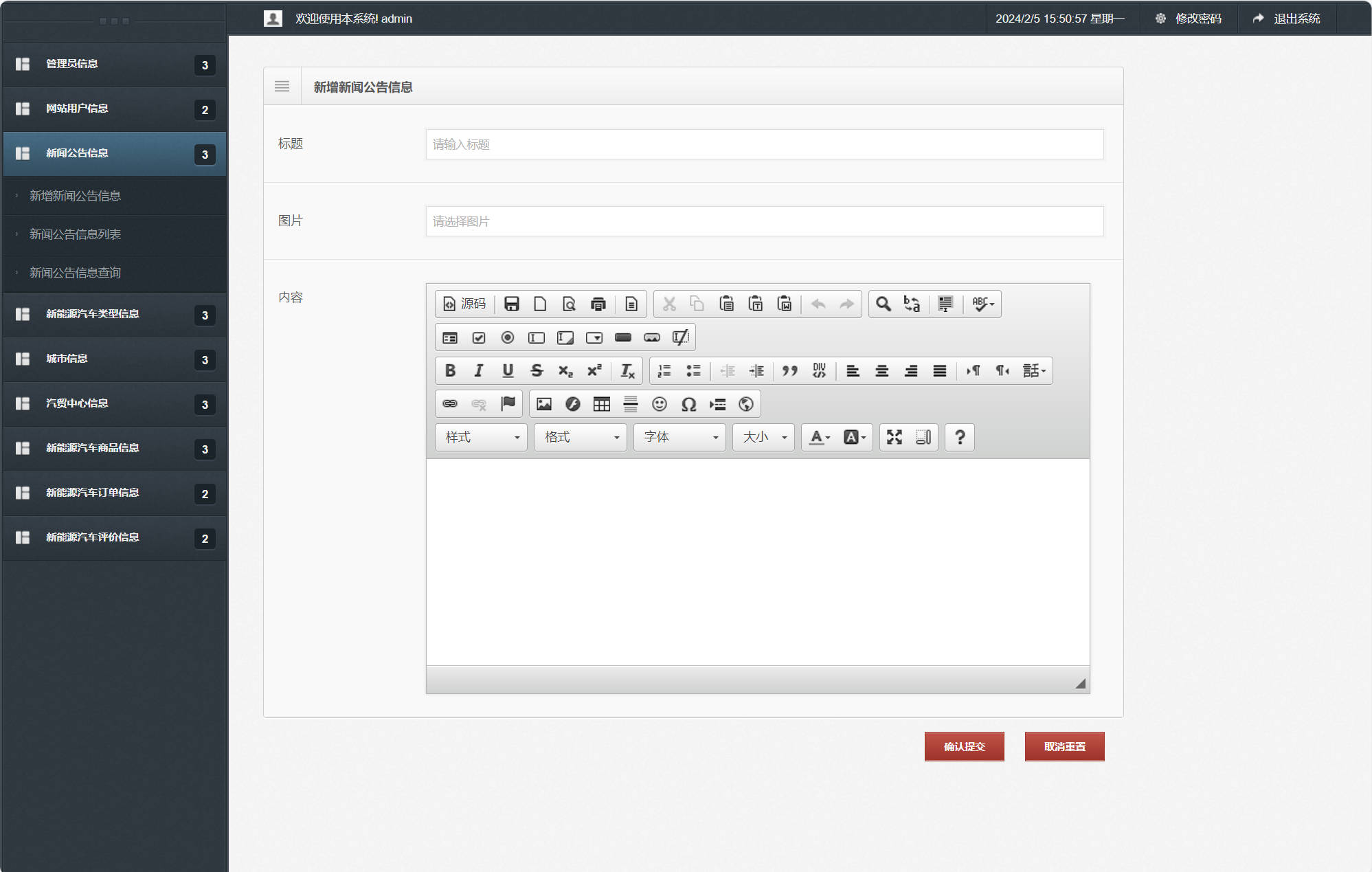Open the text color picker
This screenshot has width=1372, height=872.
point(820,437)
